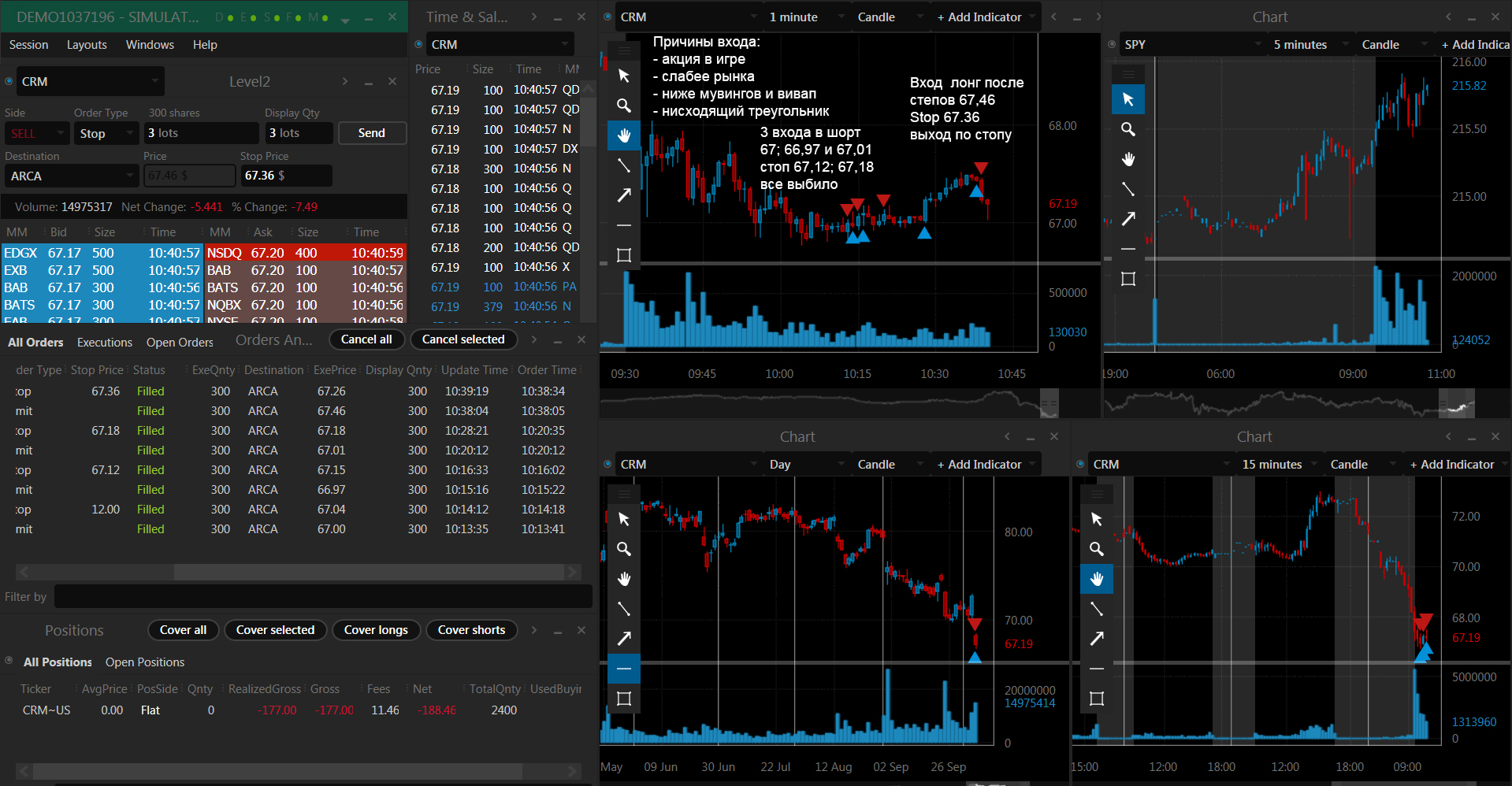The height and width of the screenshot is (786, 1512).
Task: Toggle link dot in SPY chart header
Action: [x=1112, y=44]
